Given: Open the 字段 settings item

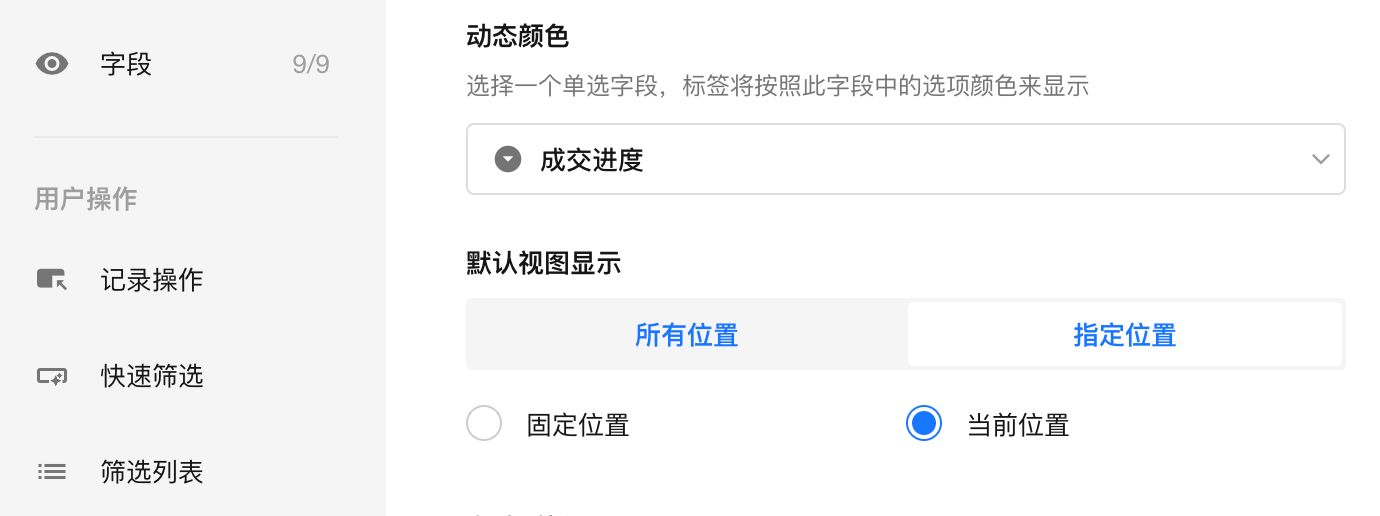Looking at the screenshot, I should click(x=126, y=65).
